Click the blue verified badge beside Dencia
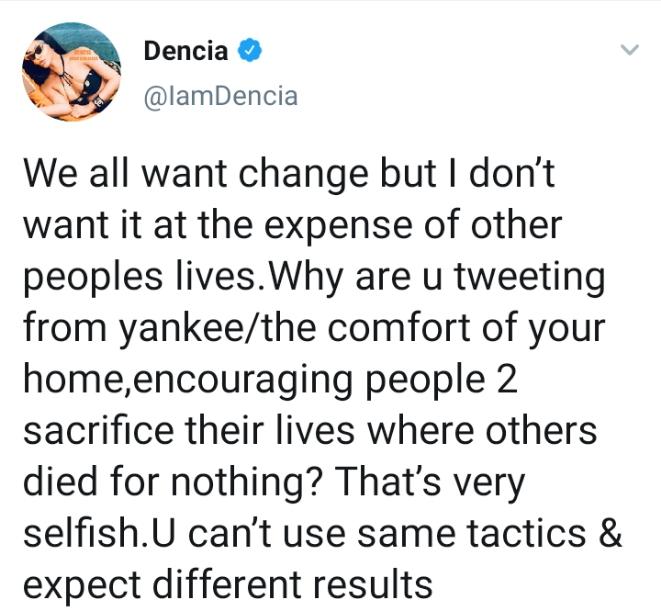Image resolution: width=661 pixels, height=610 pixels. (x=251, y=50)
